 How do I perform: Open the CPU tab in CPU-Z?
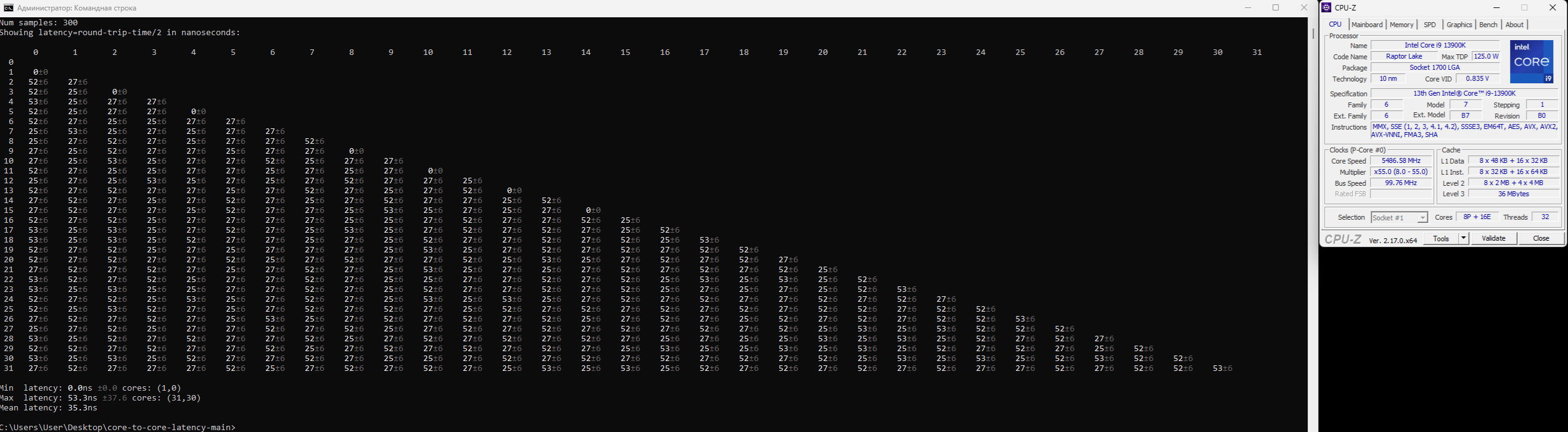pos(1335,25)
